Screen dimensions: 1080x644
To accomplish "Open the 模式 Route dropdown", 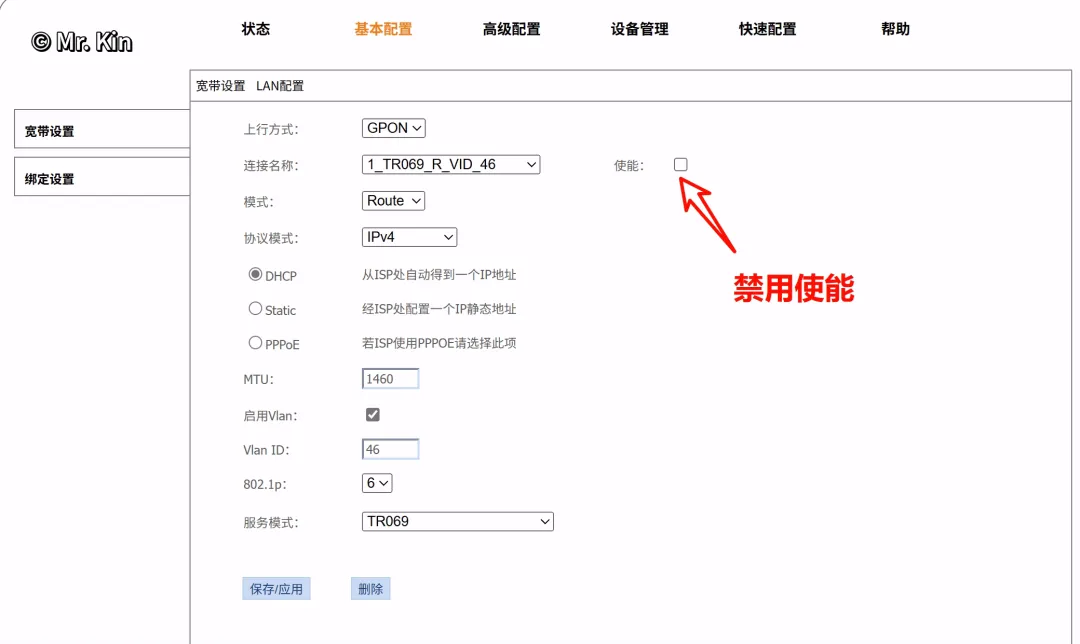I will [x=392, y=200].
